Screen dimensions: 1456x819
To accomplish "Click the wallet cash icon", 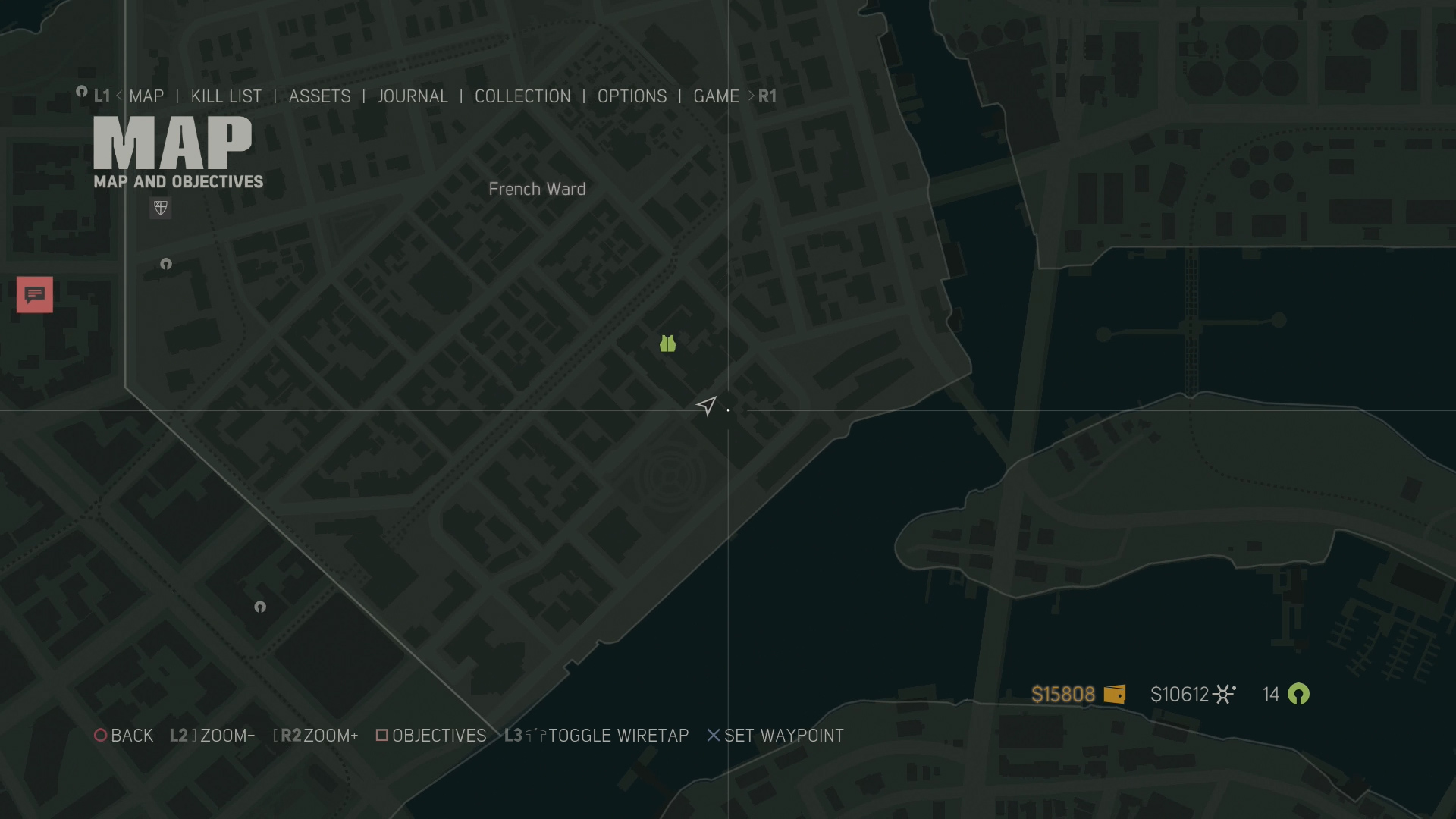I will coord(1114,694).
